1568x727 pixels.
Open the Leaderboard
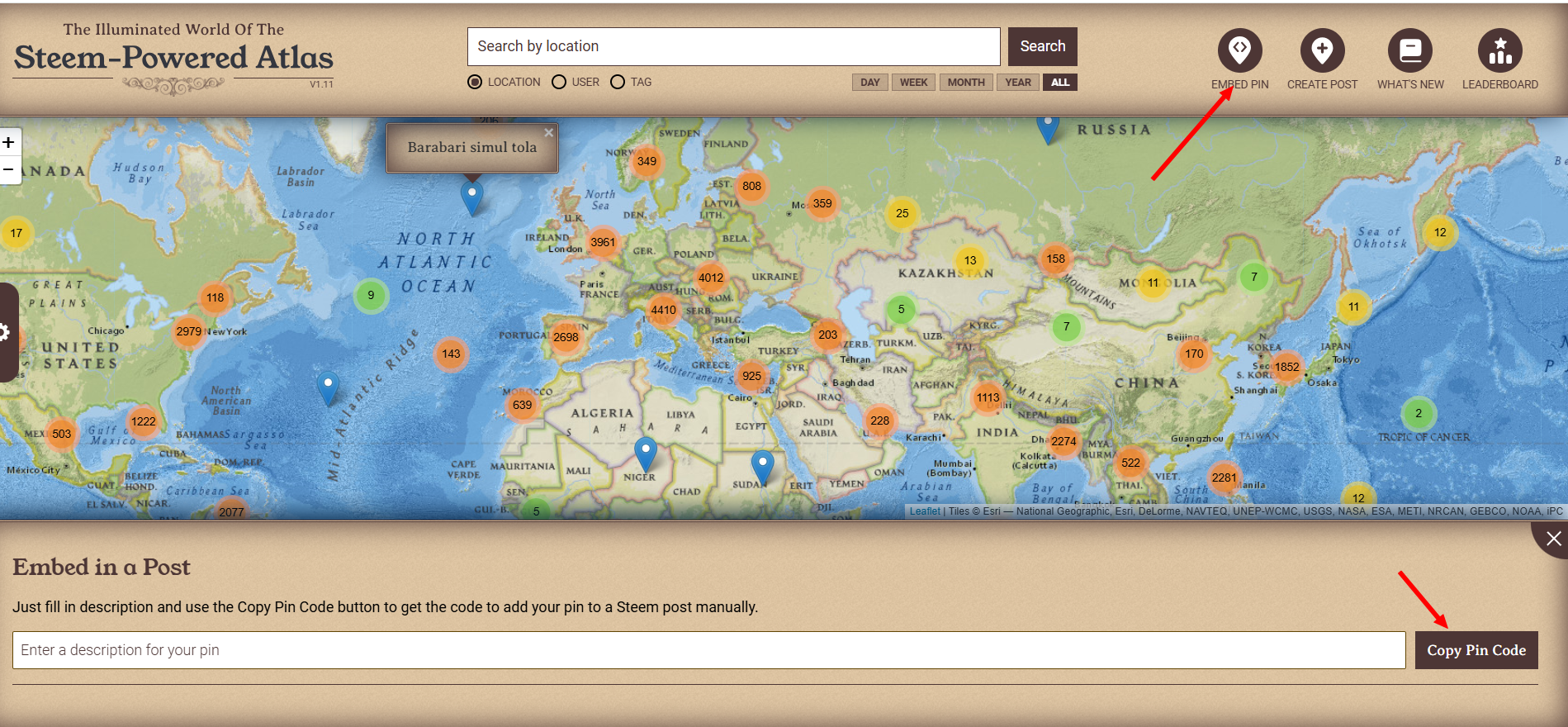click(x=1499, y=59)
